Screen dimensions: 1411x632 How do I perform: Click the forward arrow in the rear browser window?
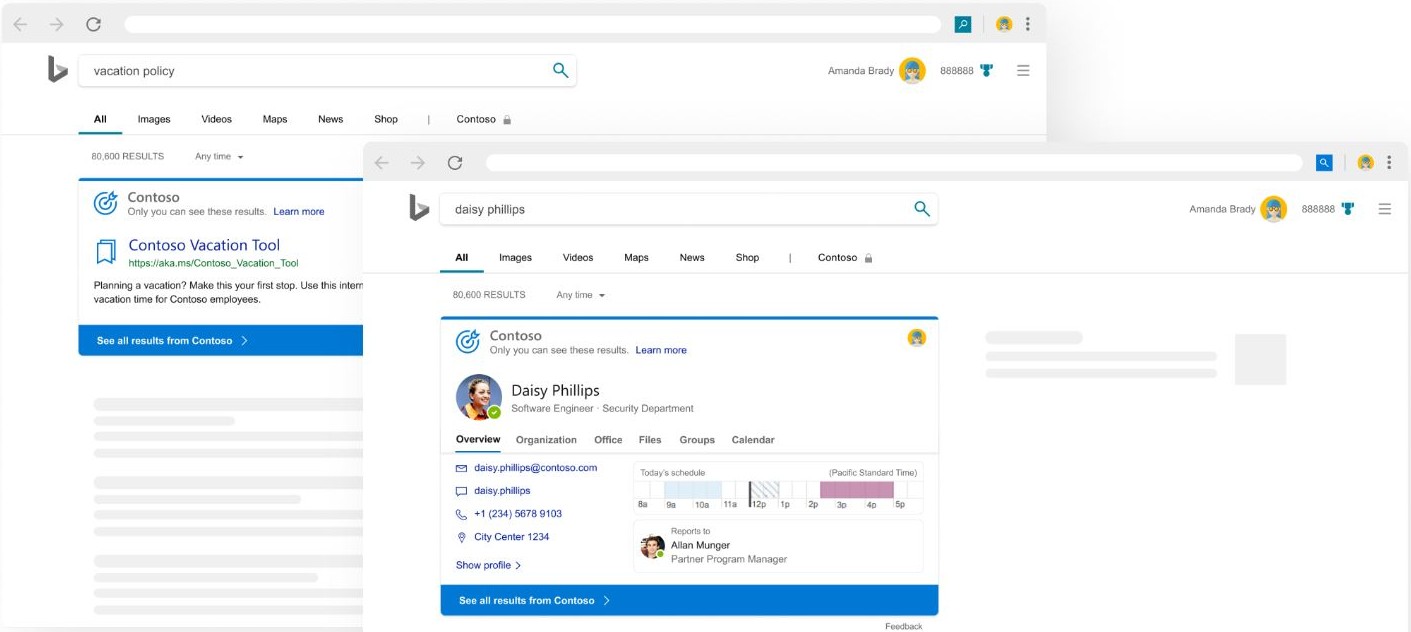(56, 24)
